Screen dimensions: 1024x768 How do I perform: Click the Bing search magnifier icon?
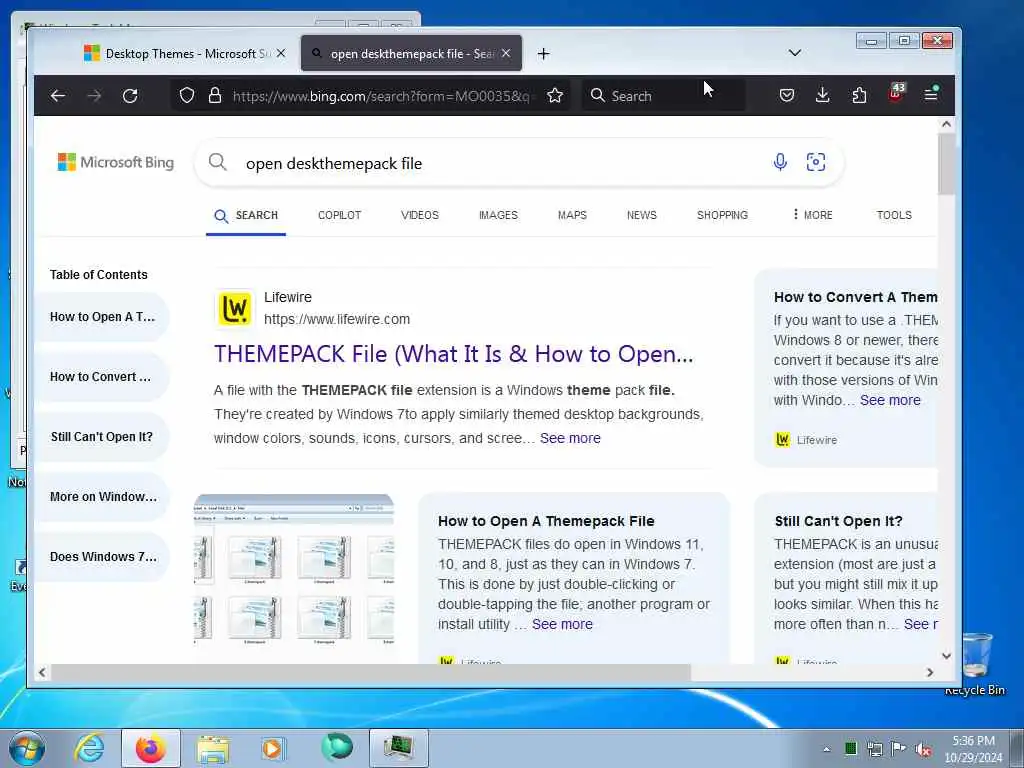click(217, 162)
